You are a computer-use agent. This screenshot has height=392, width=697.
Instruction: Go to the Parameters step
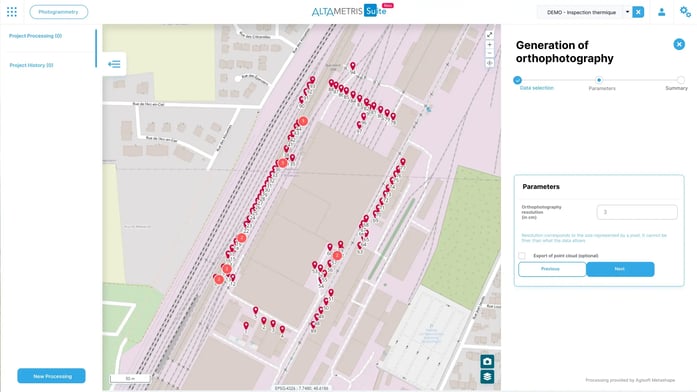click(599, 80)
